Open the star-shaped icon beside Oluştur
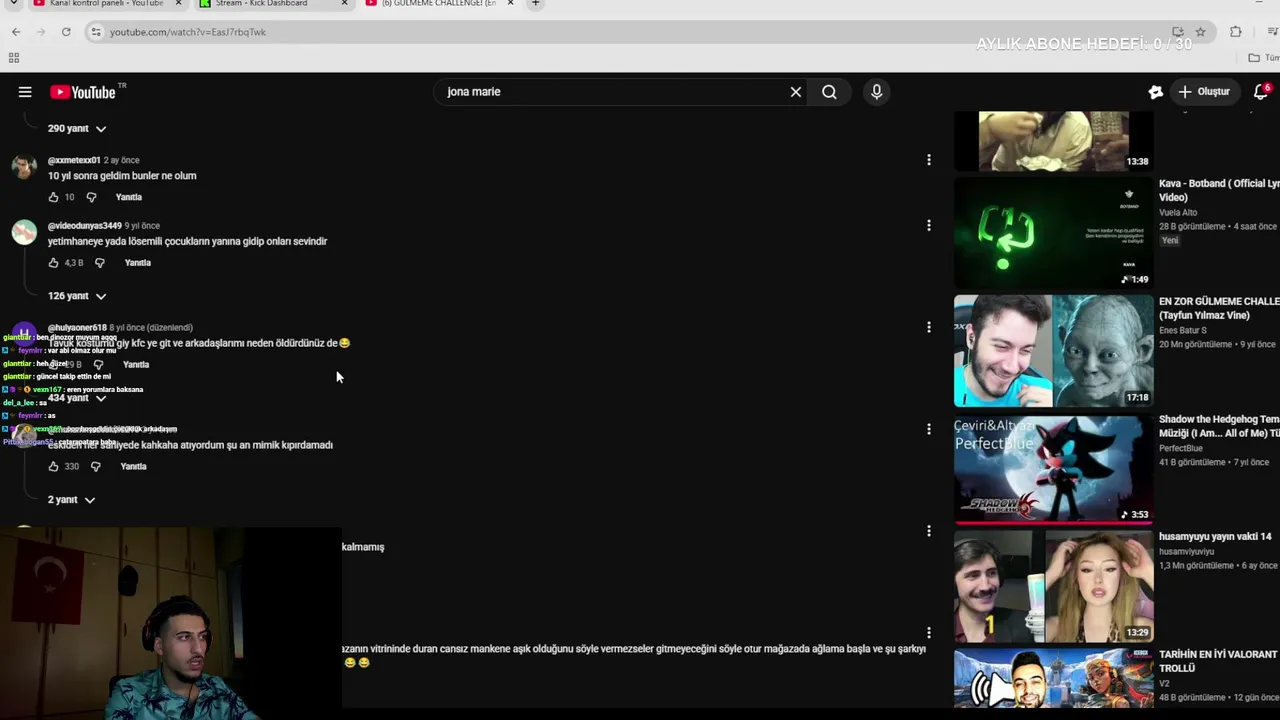 click(1155, 92)
